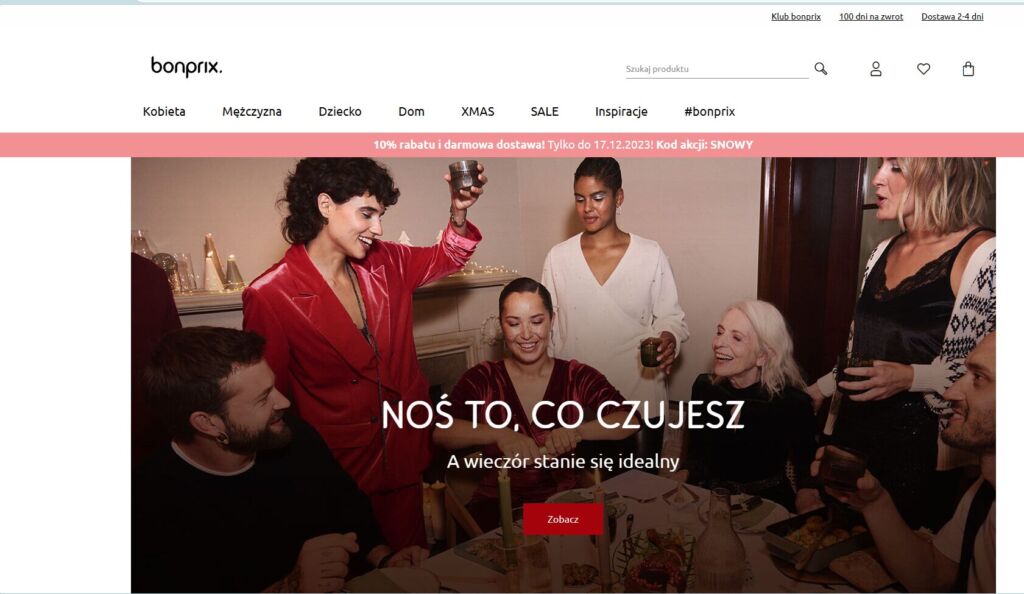1024x594 pixels.
Task: Focus the Szukaj produktu search field
Action: 716,69
